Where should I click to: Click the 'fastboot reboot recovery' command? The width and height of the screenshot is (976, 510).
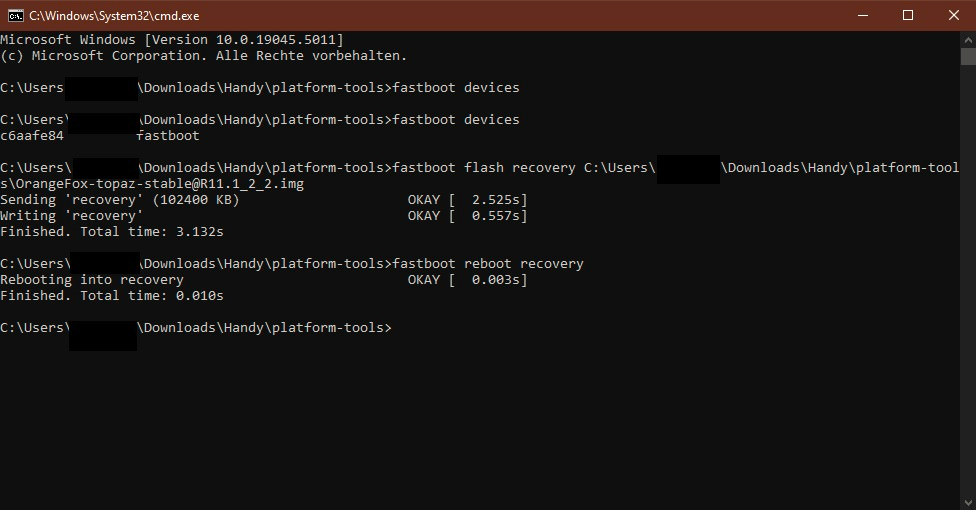pyautogui.click(x=488, y=264)
